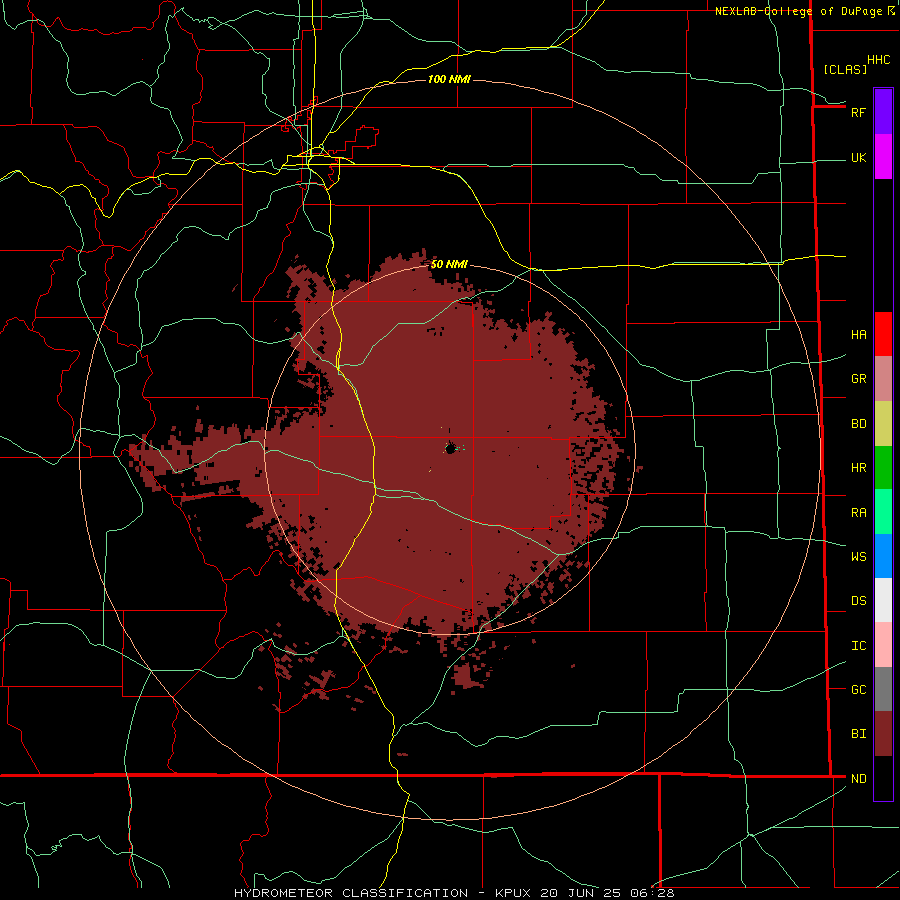Click the 'KPUX' radar site identifier

[513, 893]
